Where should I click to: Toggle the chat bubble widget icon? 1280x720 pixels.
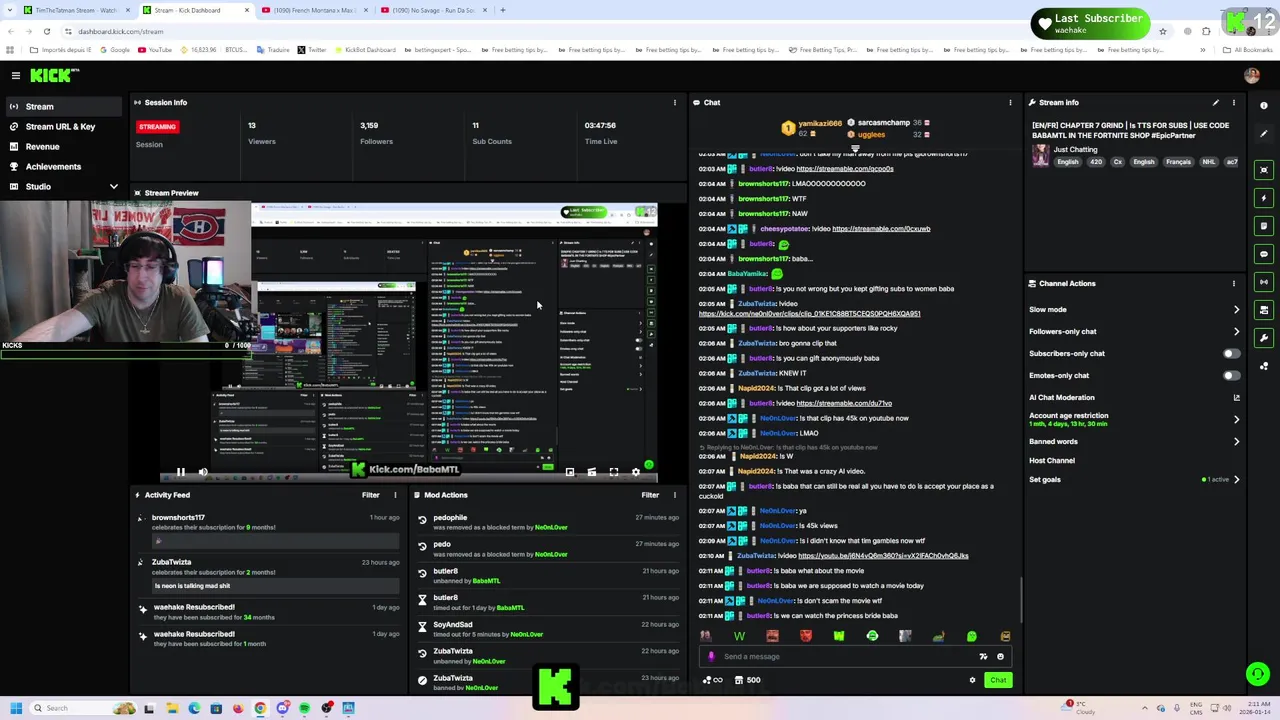tap(1264, 254)
